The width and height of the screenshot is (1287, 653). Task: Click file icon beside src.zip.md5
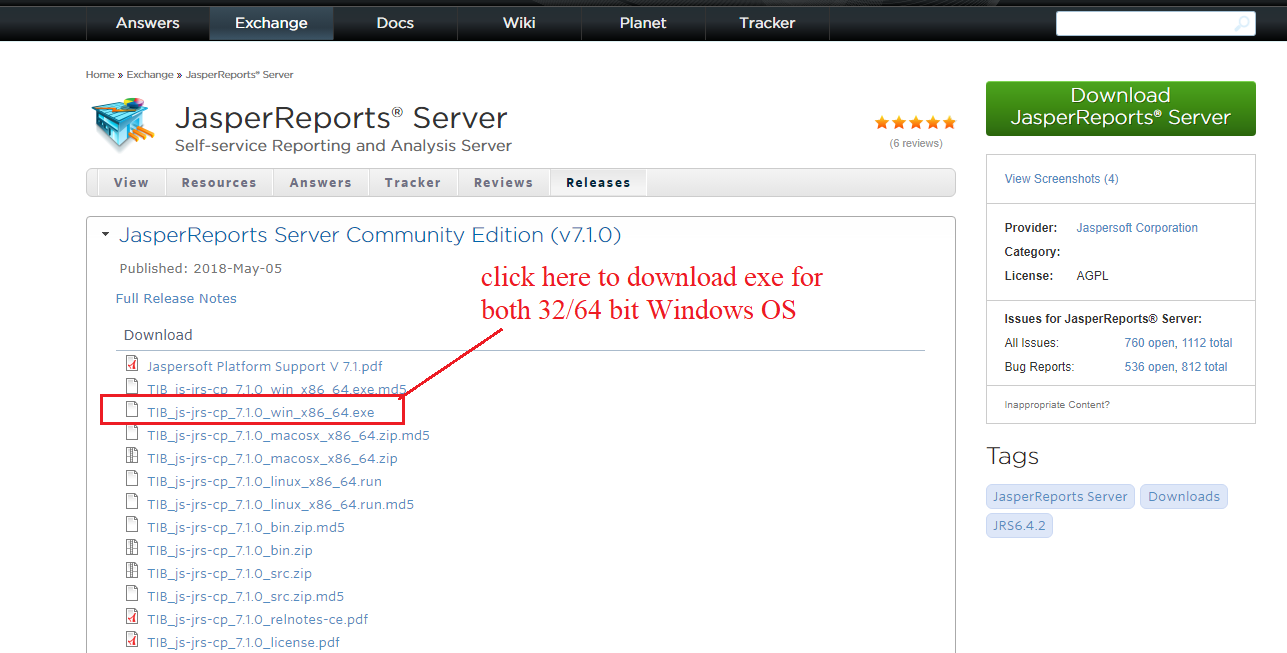(x=132, y=595)
